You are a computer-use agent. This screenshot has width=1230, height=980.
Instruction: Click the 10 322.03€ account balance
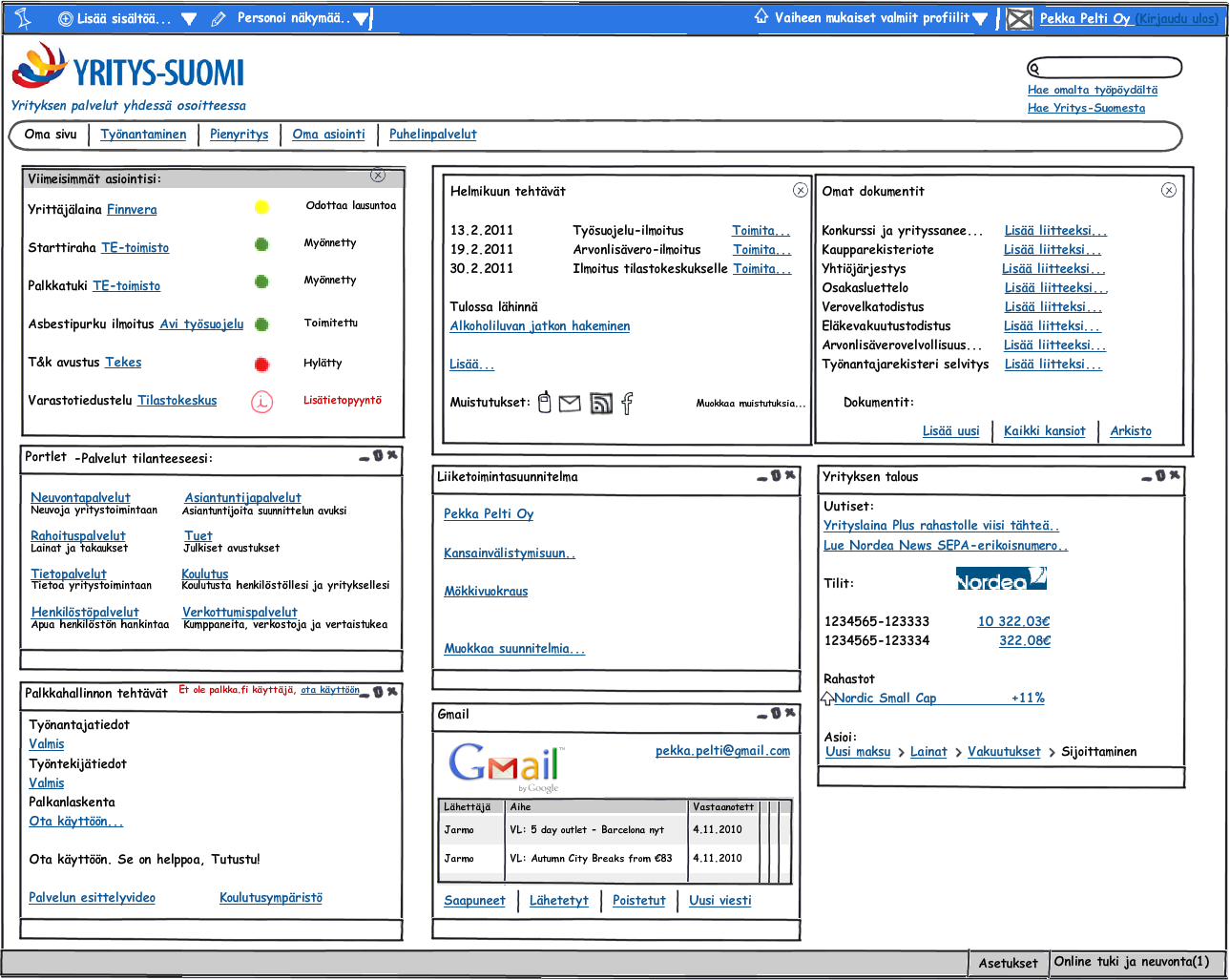(1013, 622)
